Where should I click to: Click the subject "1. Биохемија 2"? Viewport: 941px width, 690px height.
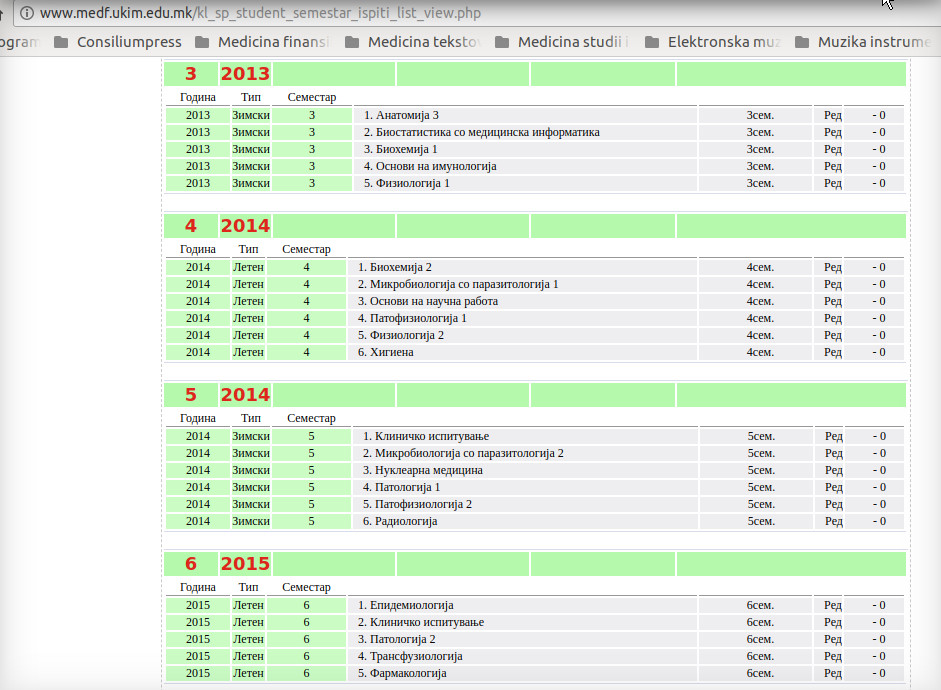[394, 267]
